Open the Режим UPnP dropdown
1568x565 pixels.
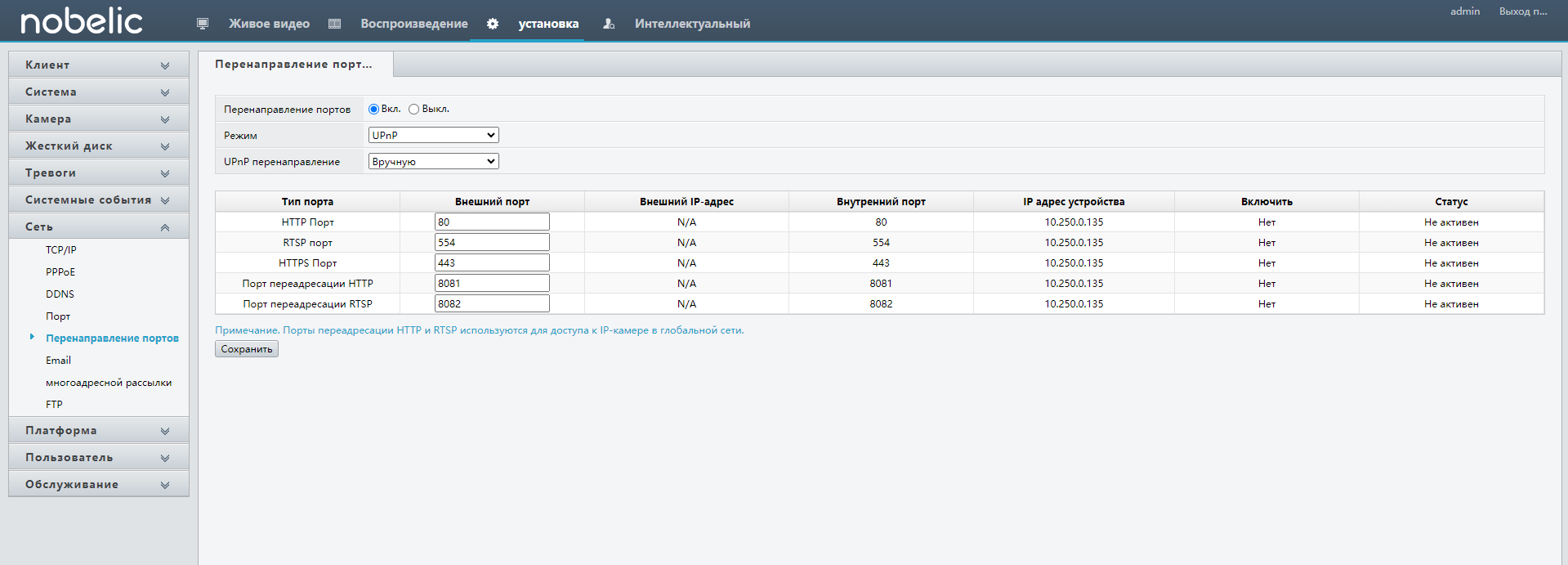click(434, 135)
